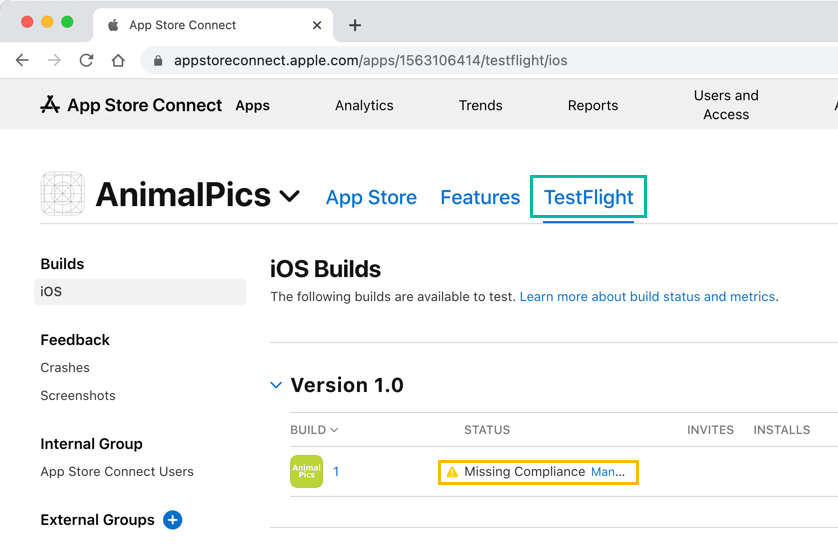Add an external group with the plus icon
Viewport: 838px width, 545px height.
tap(173, 520)
